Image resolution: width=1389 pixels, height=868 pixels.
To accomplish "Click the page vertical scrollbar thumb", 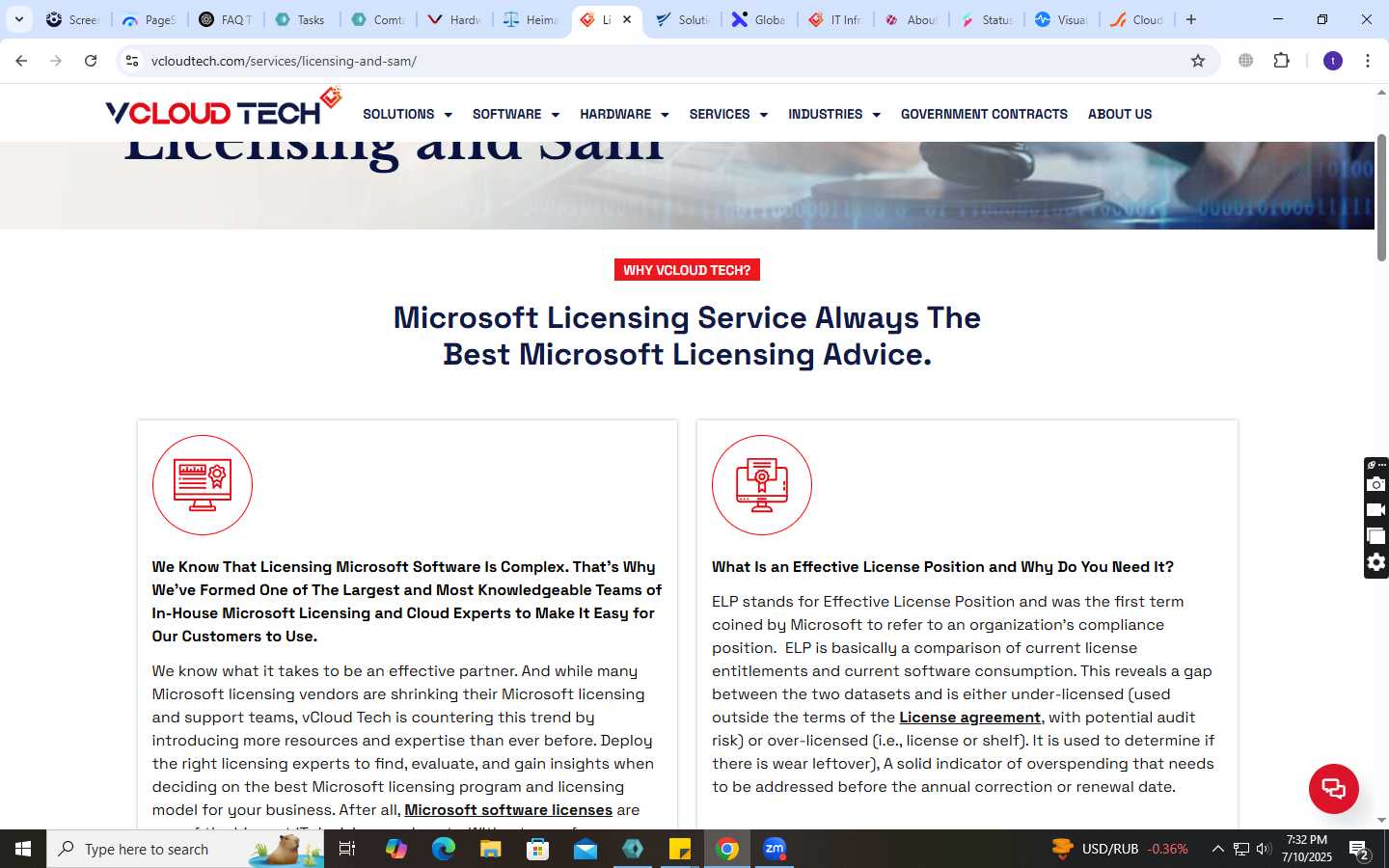I will (1381, 198).
